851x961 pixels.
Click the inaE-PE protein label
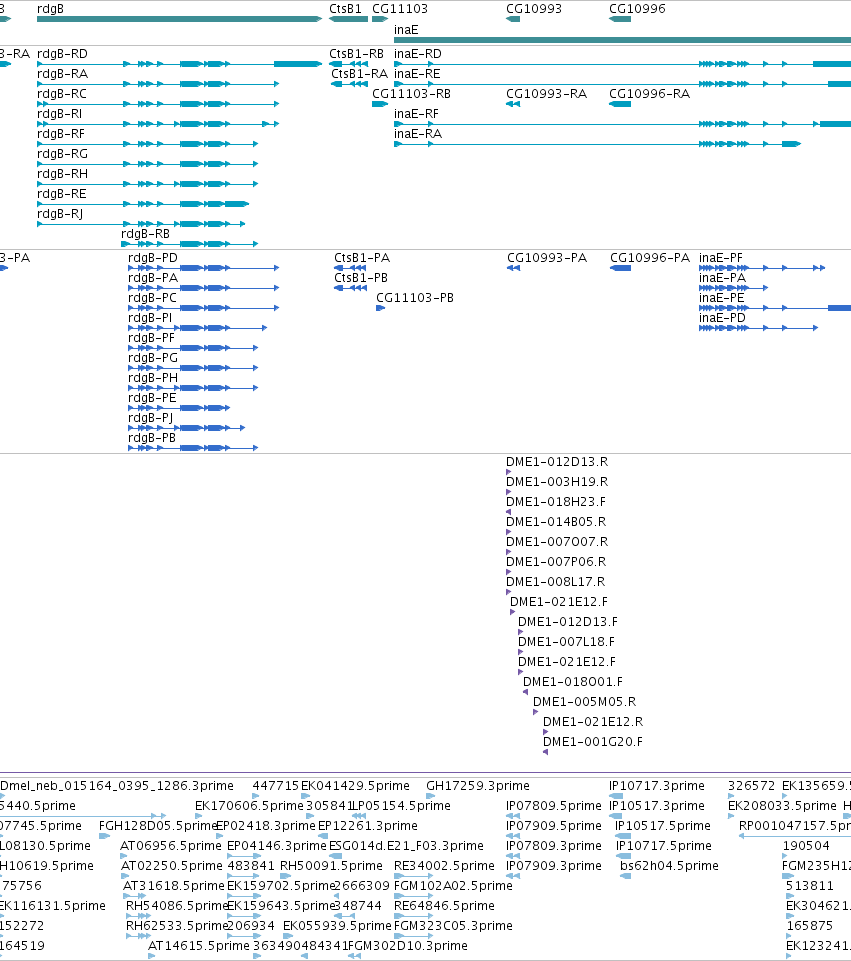[x=722, y=297]
